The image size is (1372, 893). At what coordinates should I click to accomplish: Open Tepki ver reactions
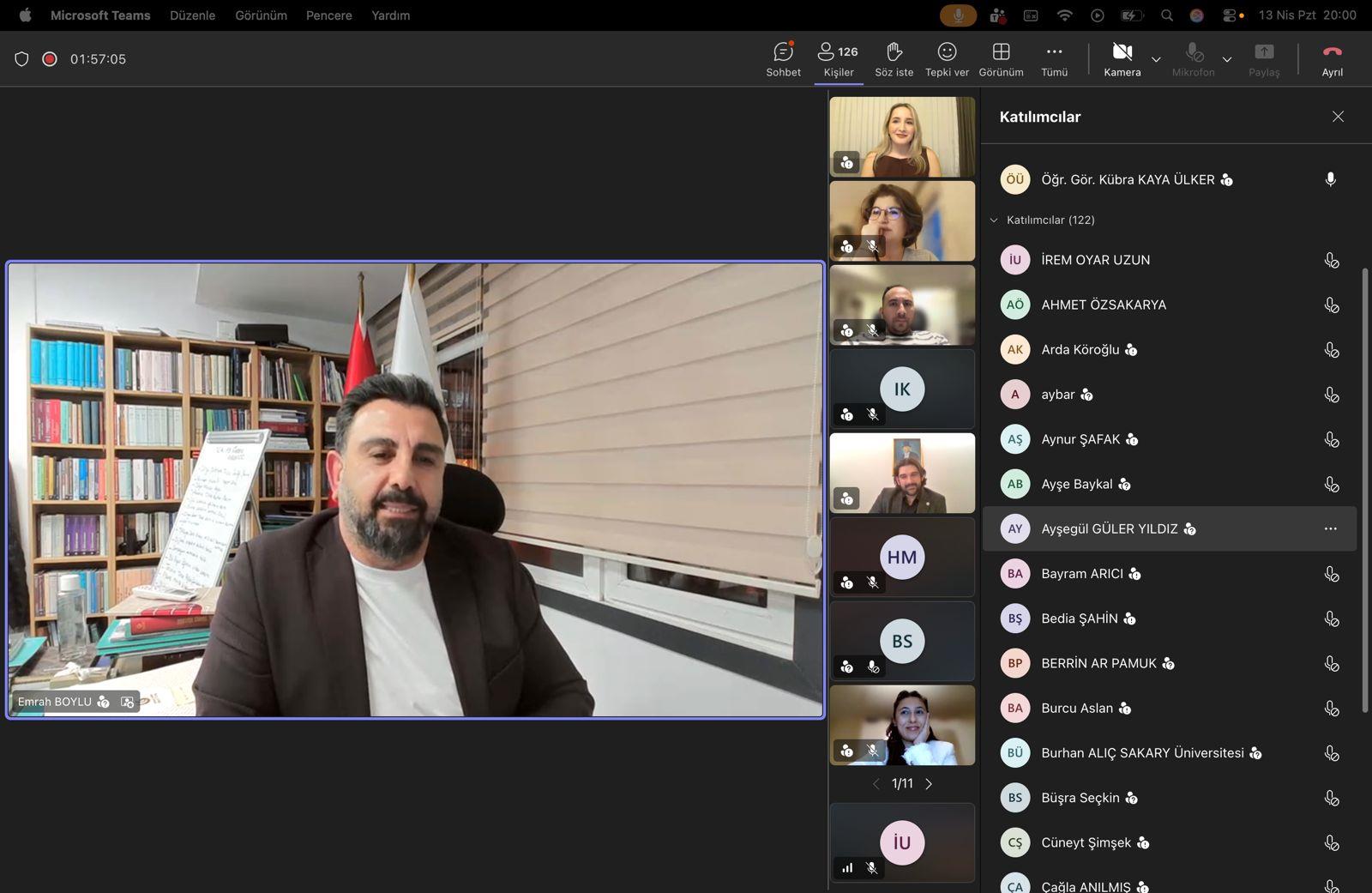947,58
